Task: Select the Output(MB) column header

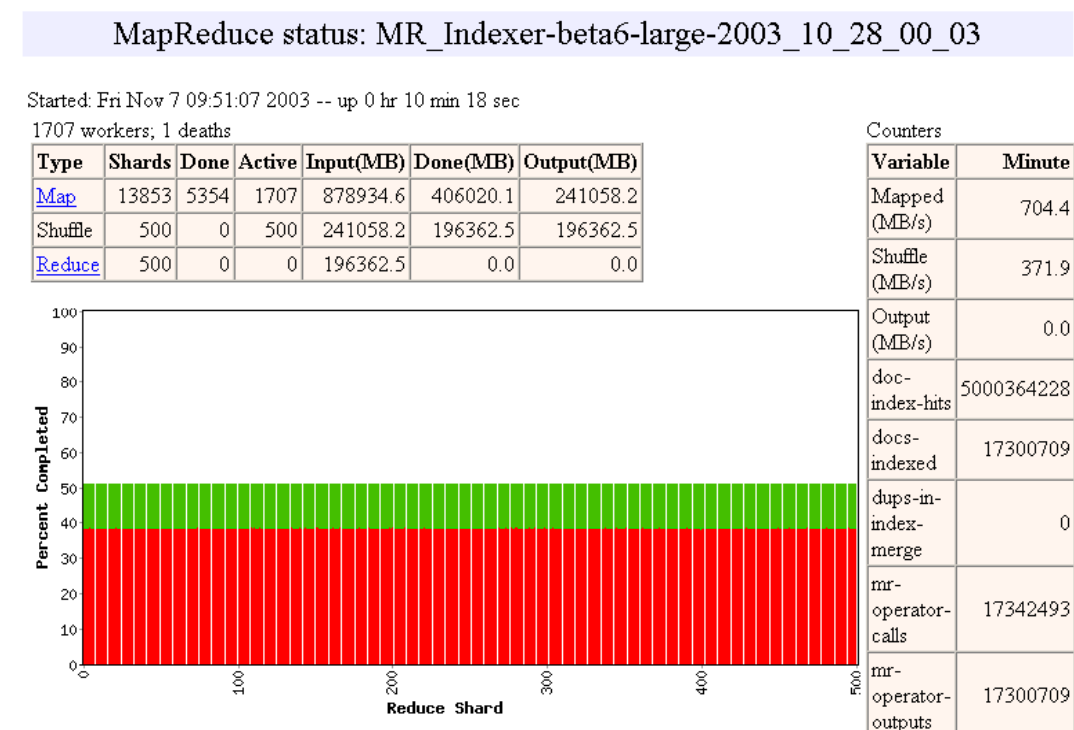Action: (580, 162)
